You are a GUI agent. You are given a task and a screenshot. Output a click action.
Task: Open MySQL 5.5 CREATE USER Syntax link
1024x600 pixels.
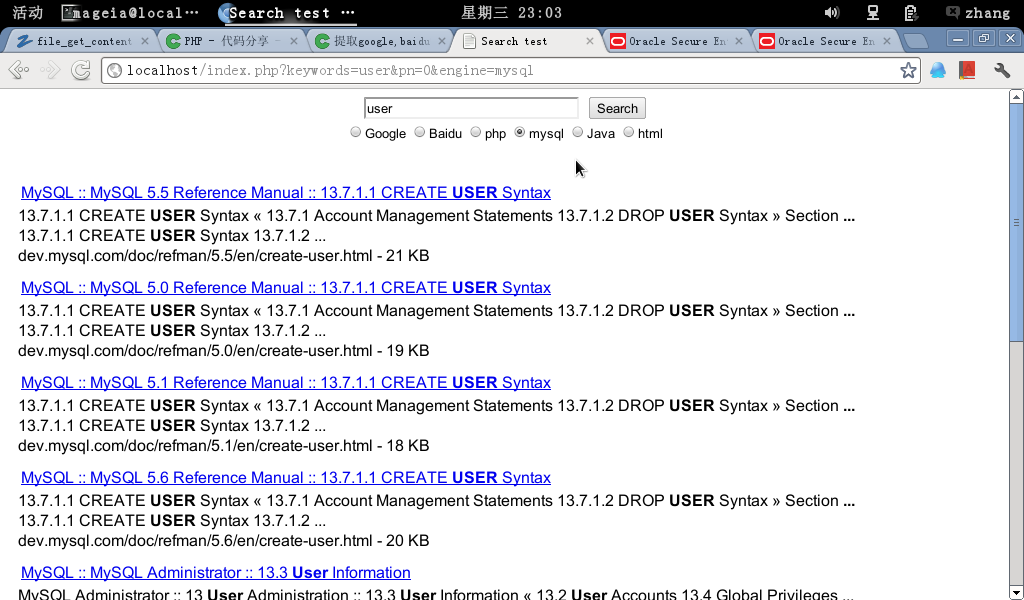point(286,193)
